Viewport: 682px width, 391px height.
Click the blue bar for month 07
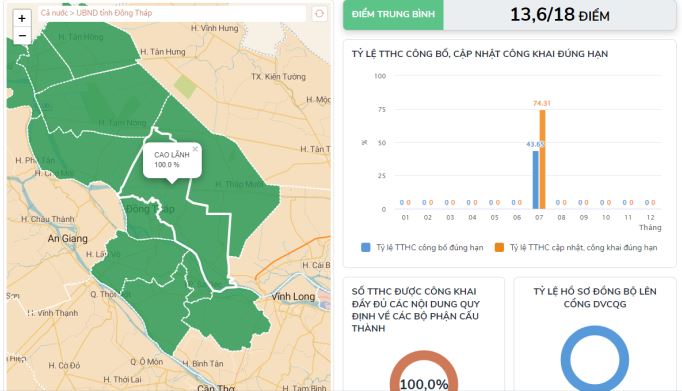click(x=536, y=180)
